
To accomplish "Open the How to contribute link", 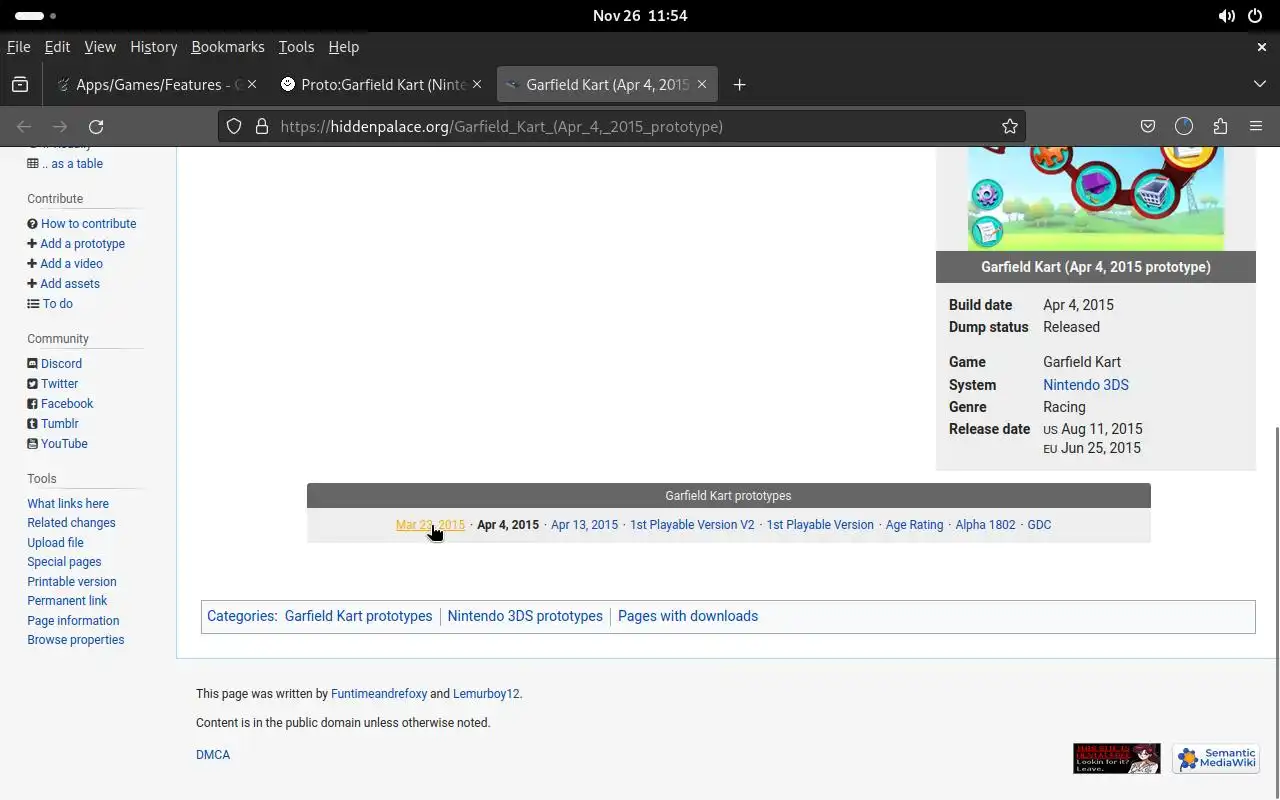I will [88, 224].
